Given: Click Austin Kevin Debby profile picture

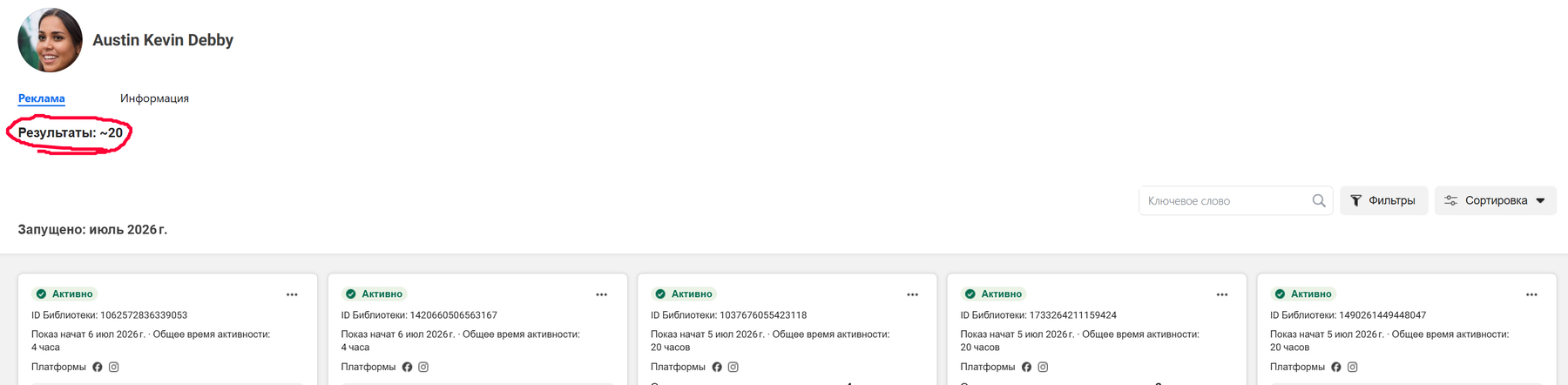Looking at the screenshot, I should point(50,40).
